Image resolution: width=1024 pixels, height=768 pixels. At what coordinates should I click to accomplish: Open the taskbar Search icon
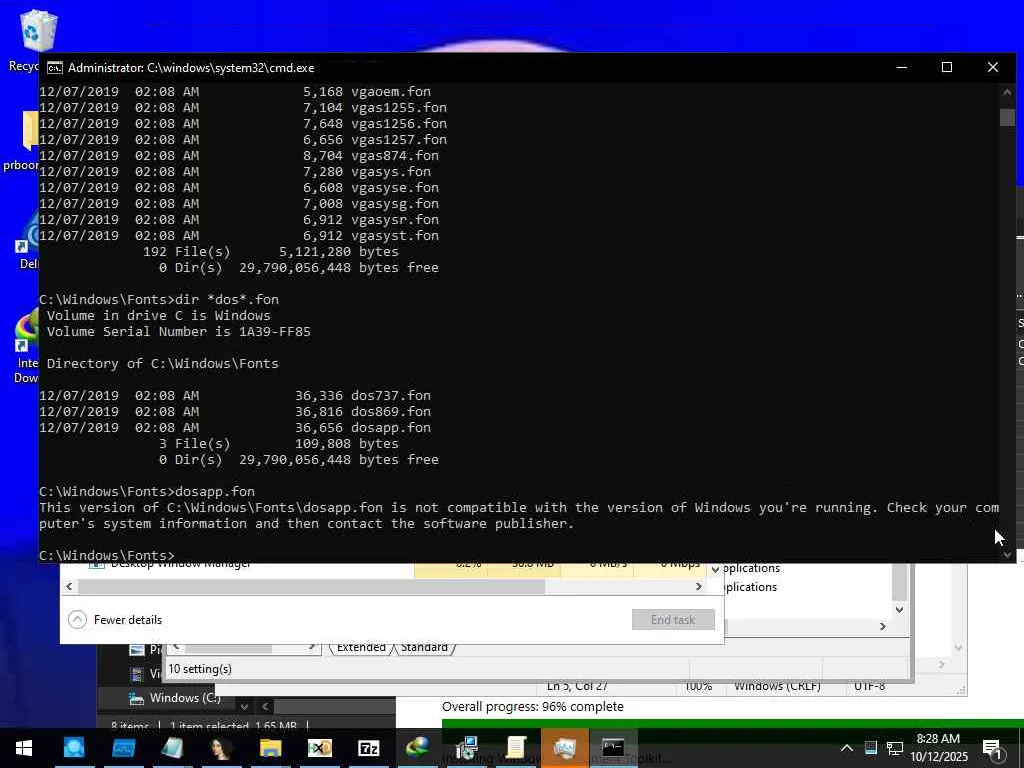[x=74, y=748]
